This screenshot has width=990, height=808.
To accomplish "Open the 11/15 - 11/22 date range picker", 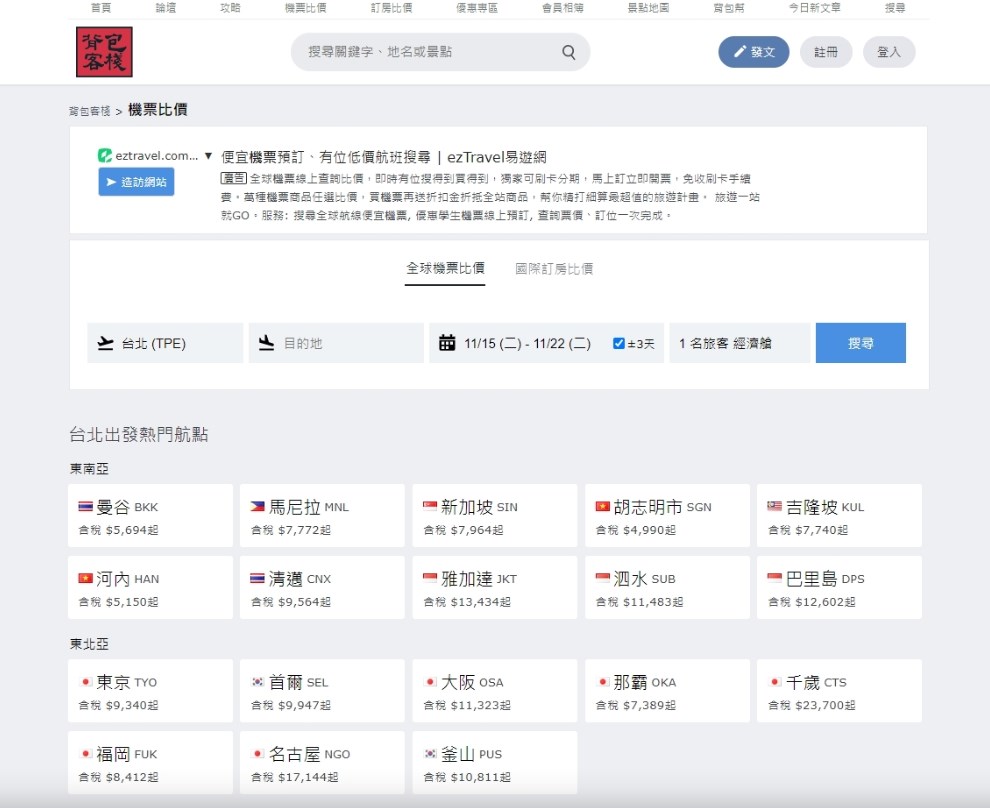I will pyautogui.click(x=527, y=343).
